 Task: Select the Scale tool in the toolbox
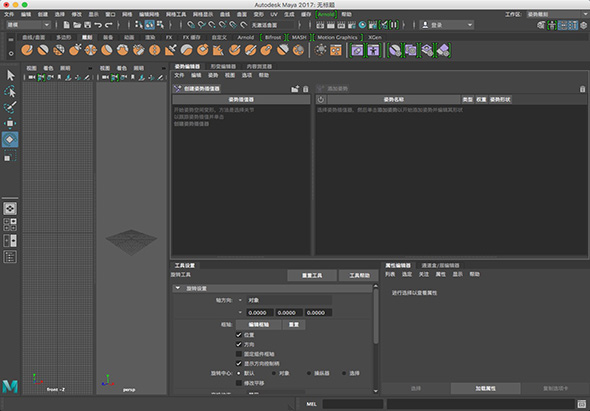[x=10, y=155]
